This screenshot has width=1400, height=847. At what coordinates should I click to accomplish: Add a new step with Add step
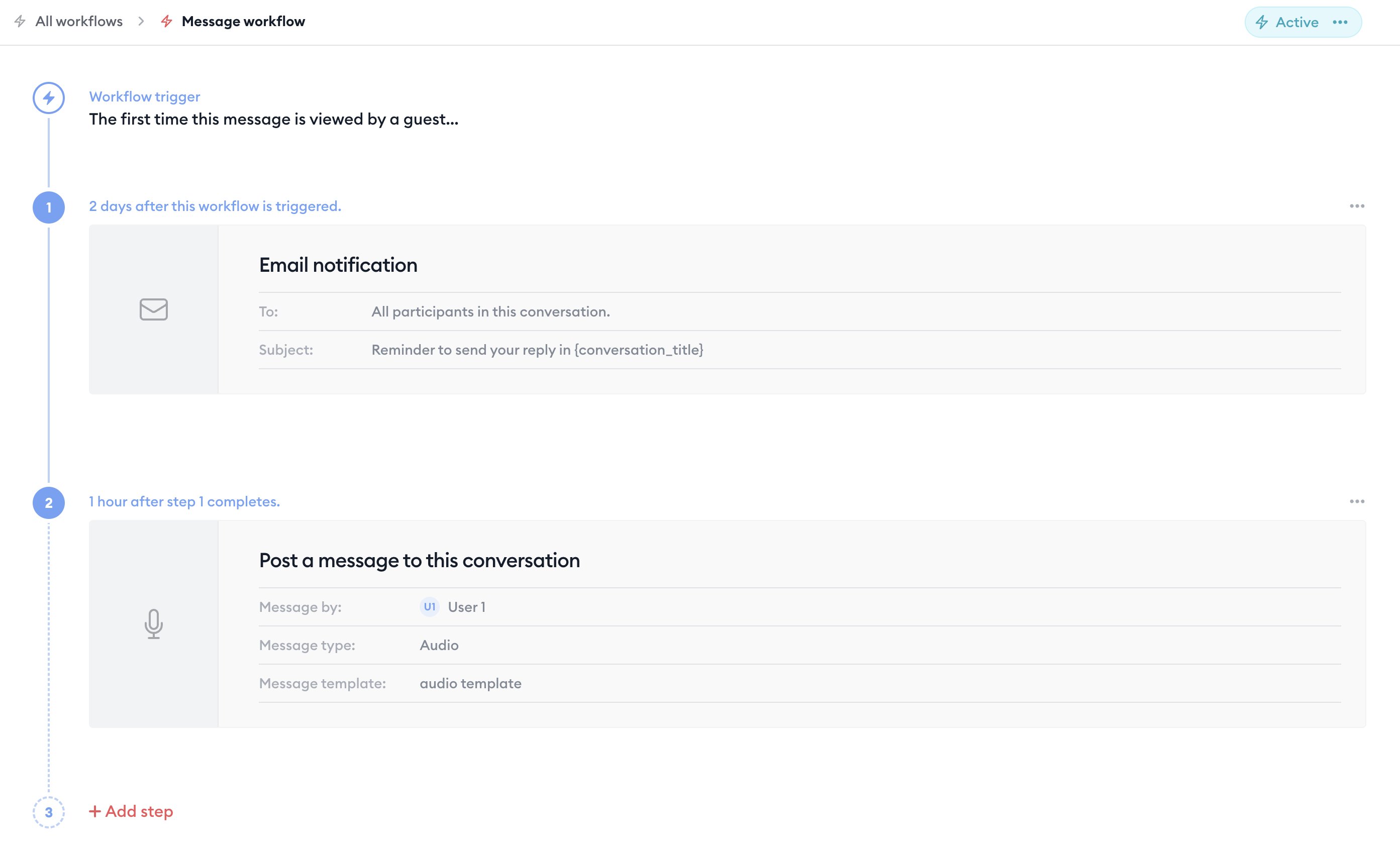point(131,811)
